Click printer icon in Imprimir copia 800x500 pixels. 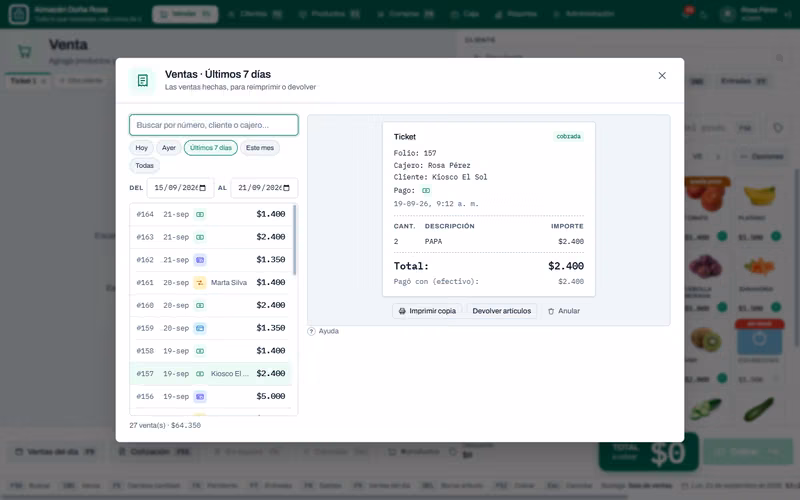click(x=402, y=311)
